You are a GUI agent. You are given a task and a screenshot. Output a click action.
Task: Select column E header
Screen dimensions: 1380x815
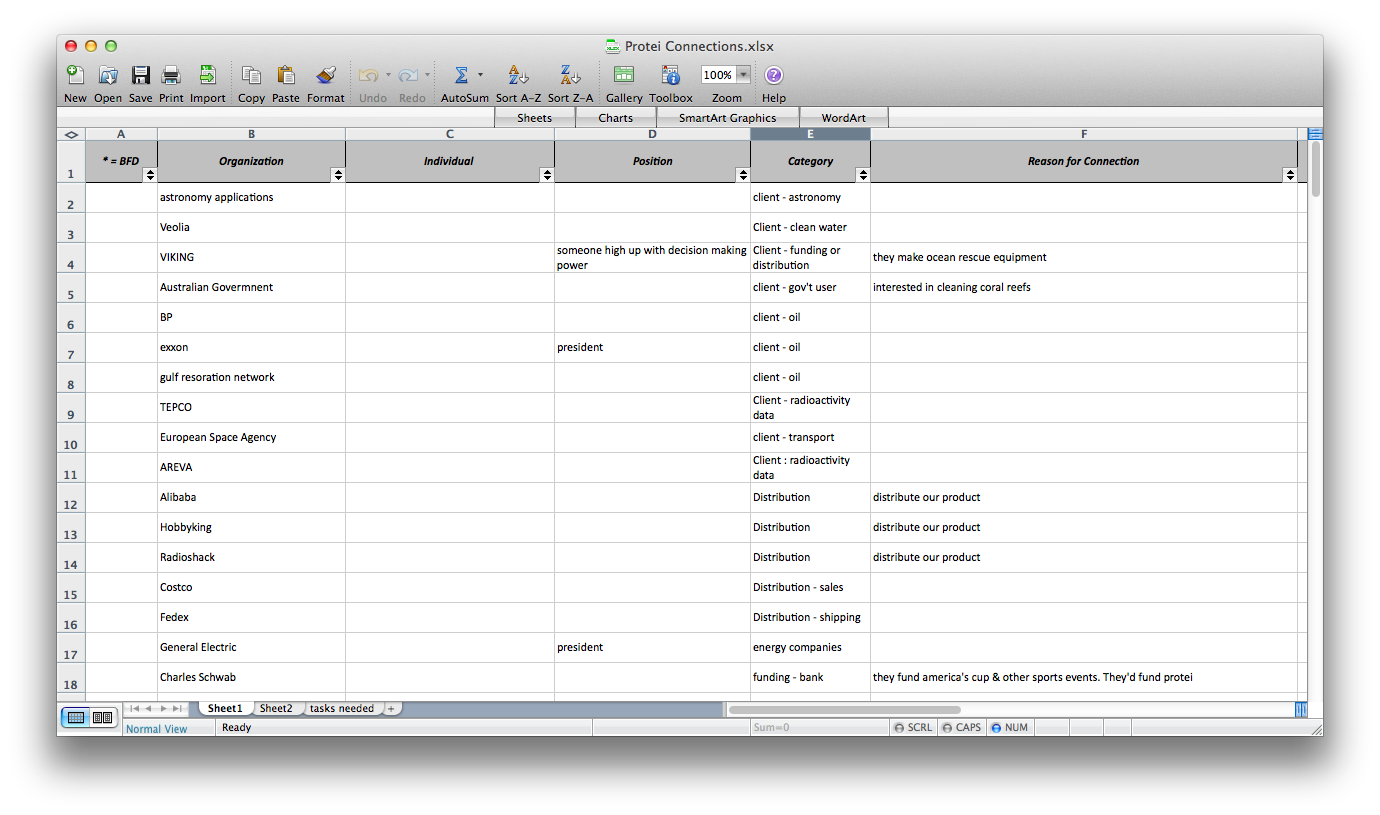click(810, 134)
